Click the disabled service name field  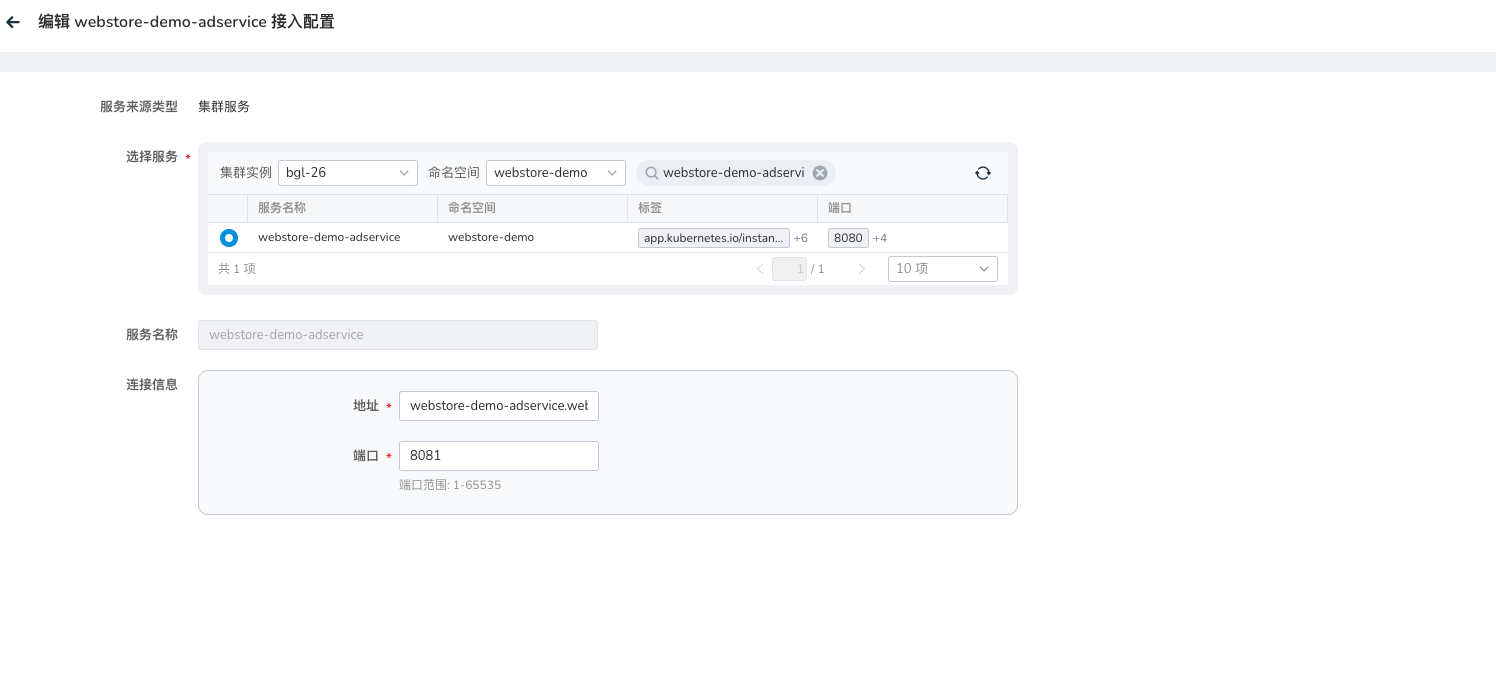[397, 335]
